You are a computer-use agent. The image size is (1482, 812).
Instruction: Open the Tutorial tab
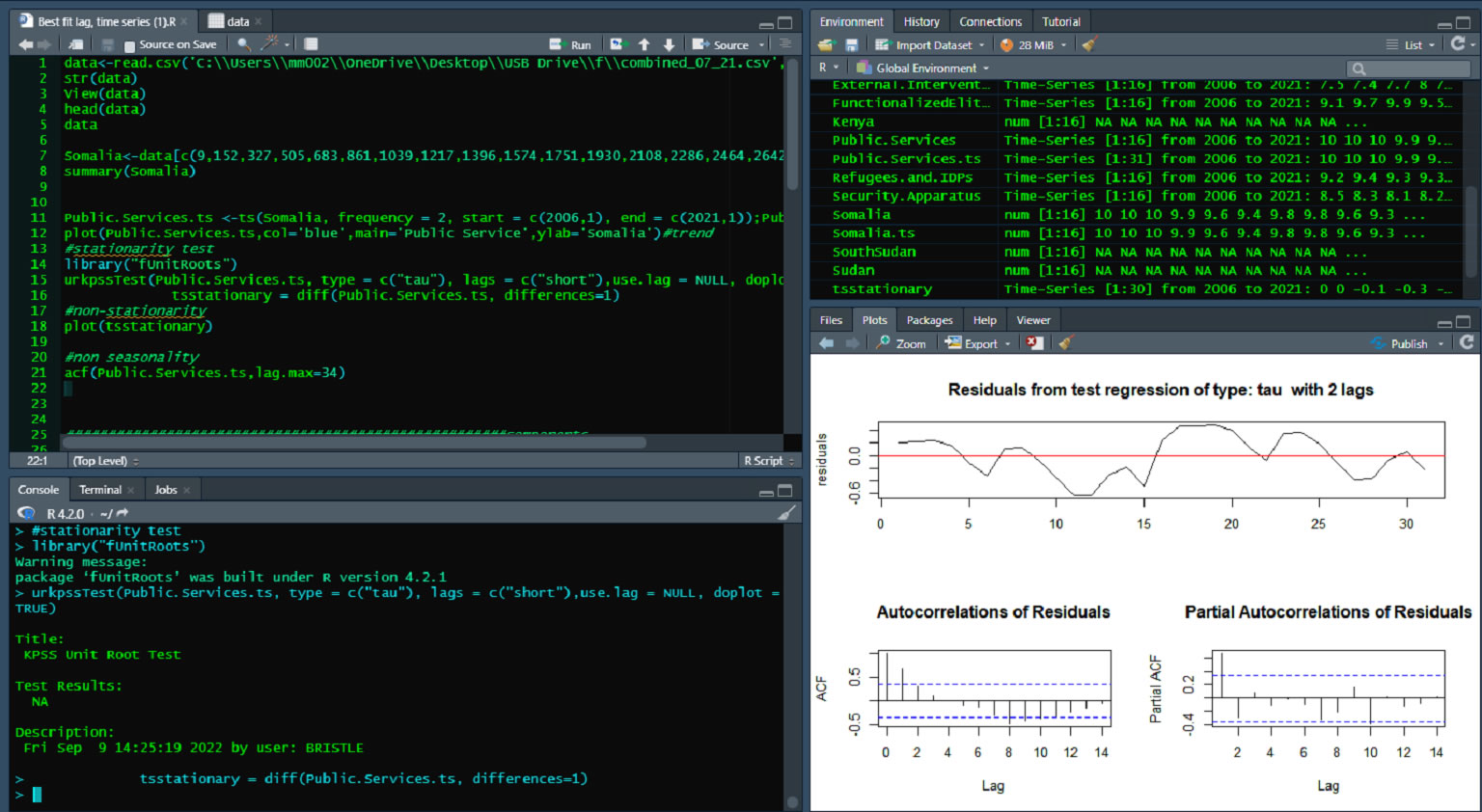1061,21
